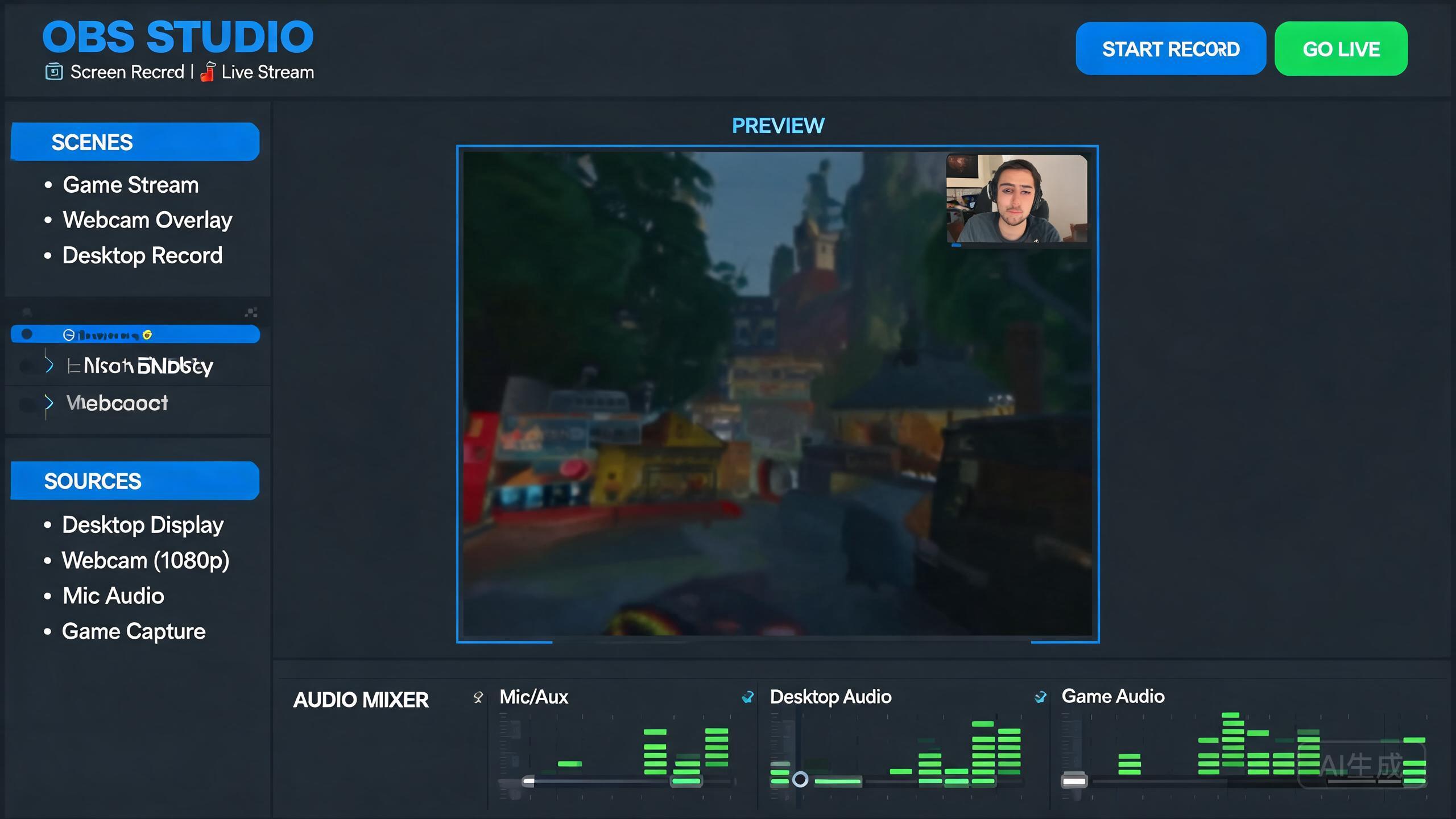Click the red live stream icon
The width and height of the screenshot is (1456, 819).
pos(208,72)
